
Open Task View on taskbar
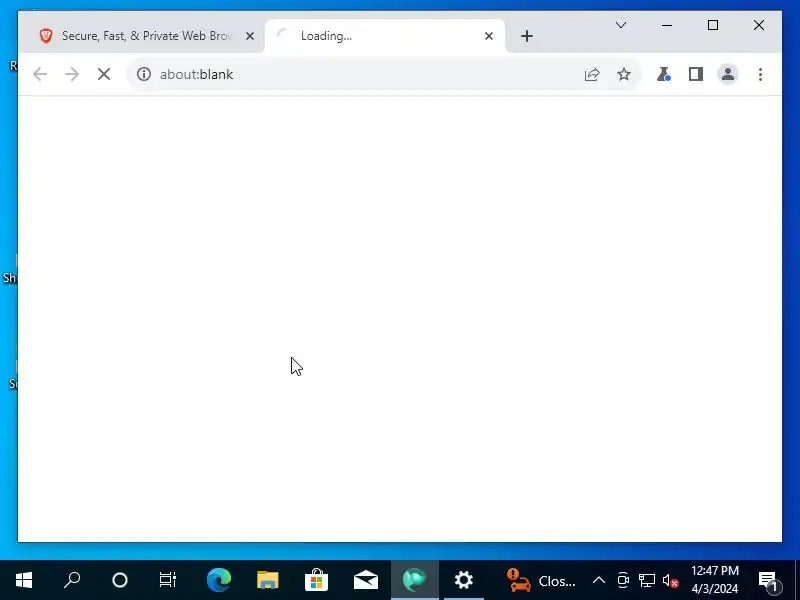[168, 580]
